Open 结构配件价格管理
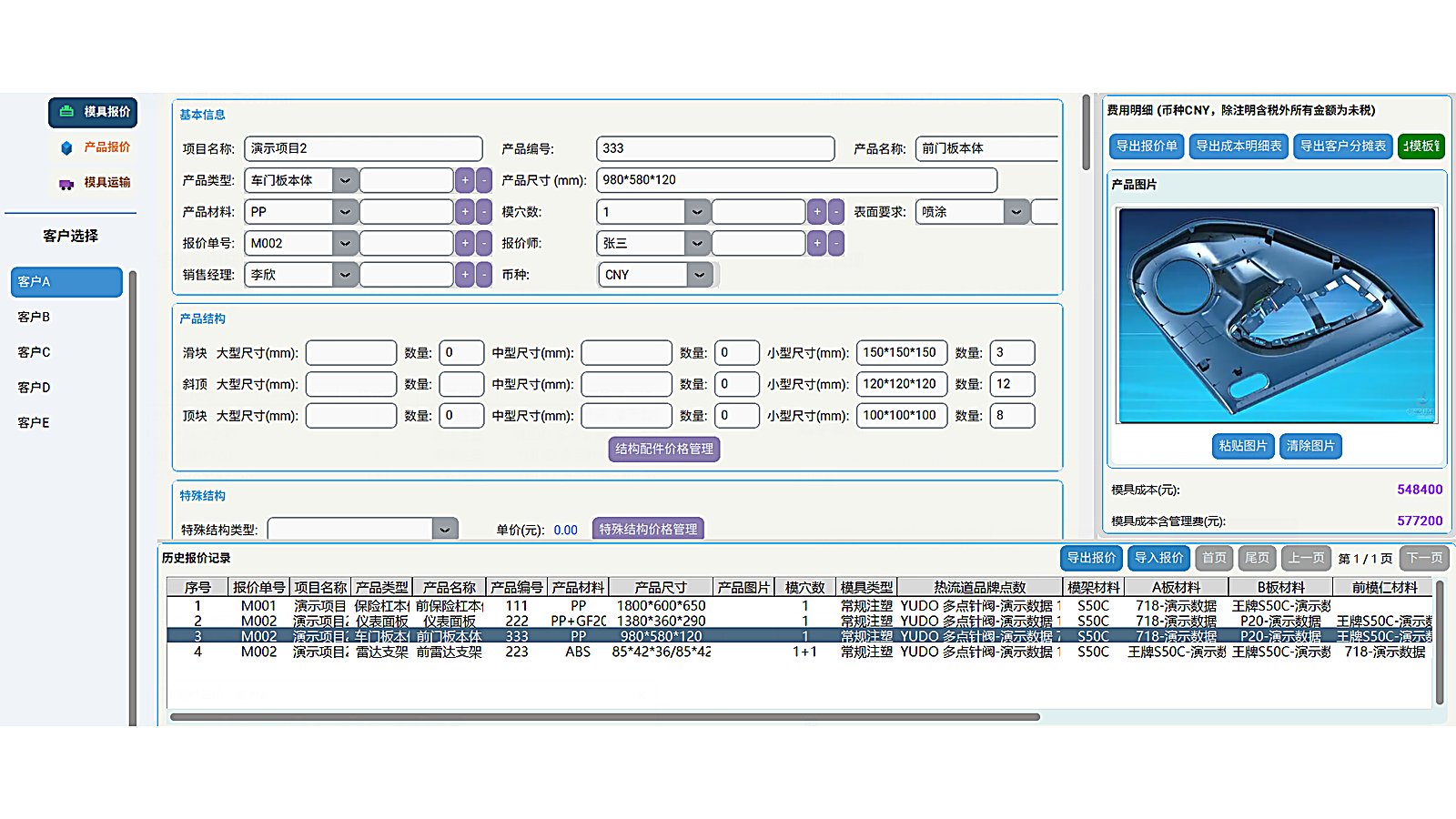Viewport: 1456px width, 819px height. (x=664, y=449)
